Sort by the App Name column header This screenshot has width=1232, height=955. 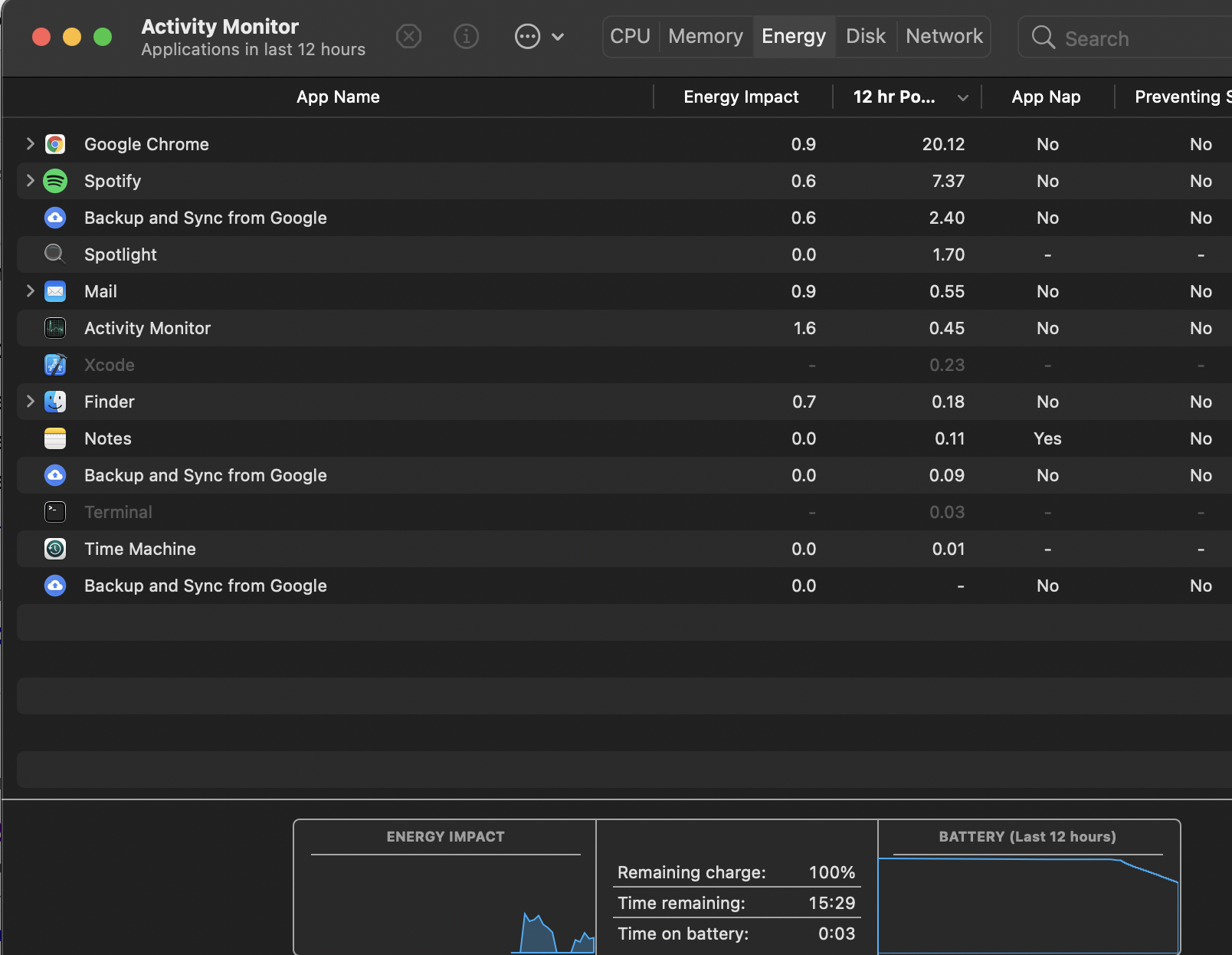click(x=338, y=97)
